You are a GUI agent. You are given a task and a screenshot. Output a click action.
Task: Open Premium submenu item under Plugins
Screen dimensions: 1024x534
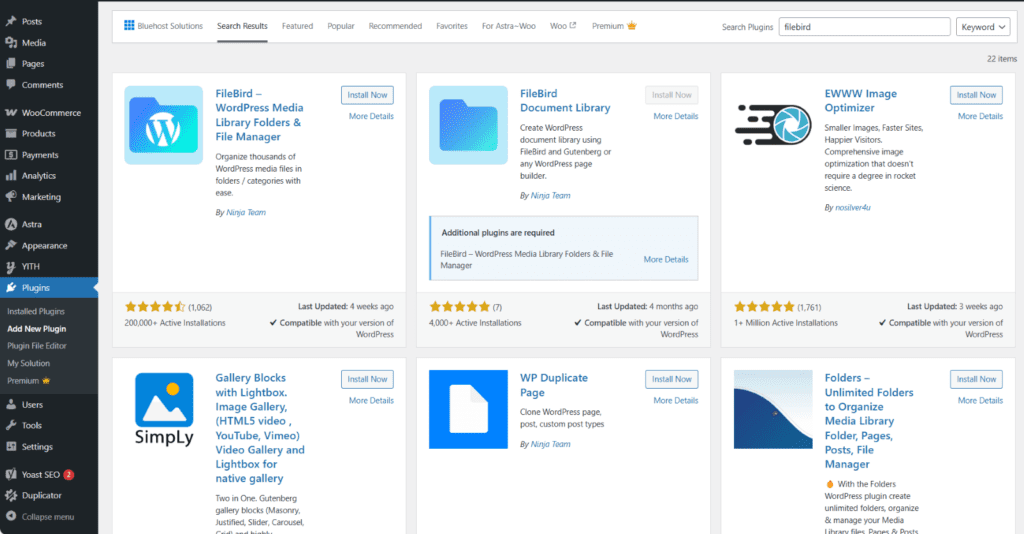click(29, 381)
